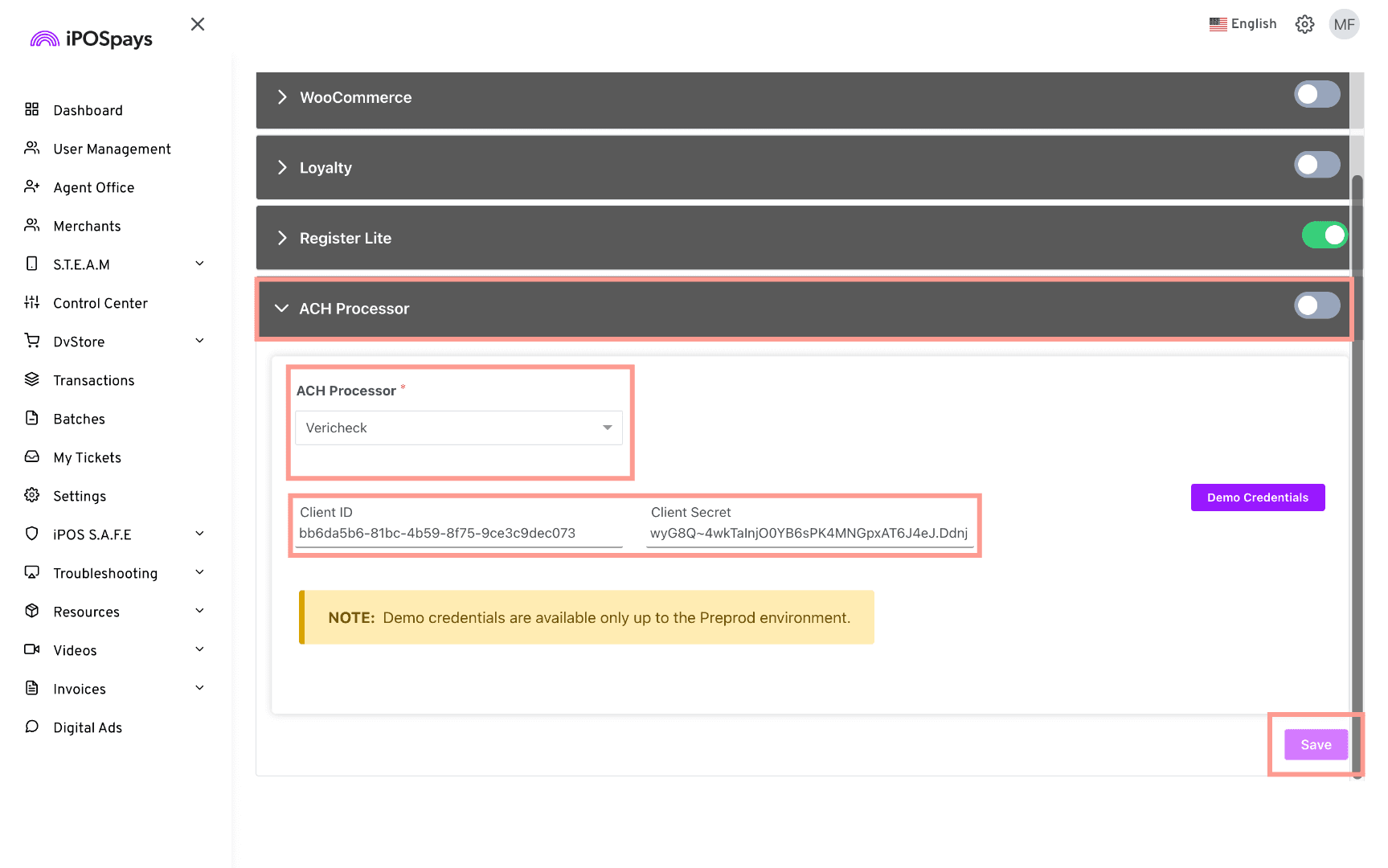Click the Batches file icon

point(32,418)
